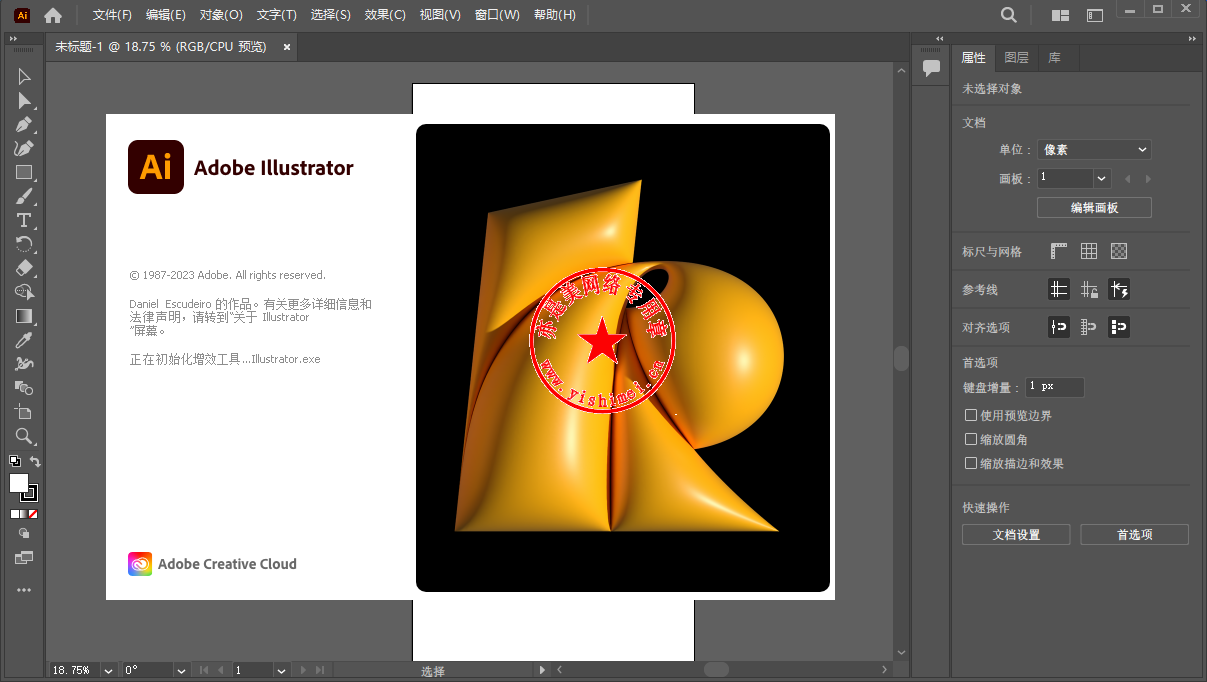Select the 未标题-1 document tab
1207x682 pixels.
[x=161, y=47]
